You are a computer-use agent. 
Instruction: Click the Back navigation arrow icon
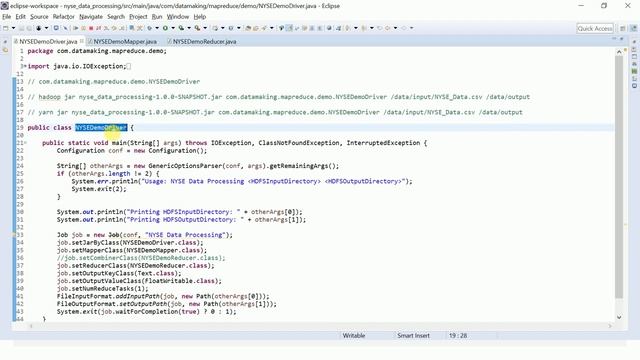click(x=387, y=28)
